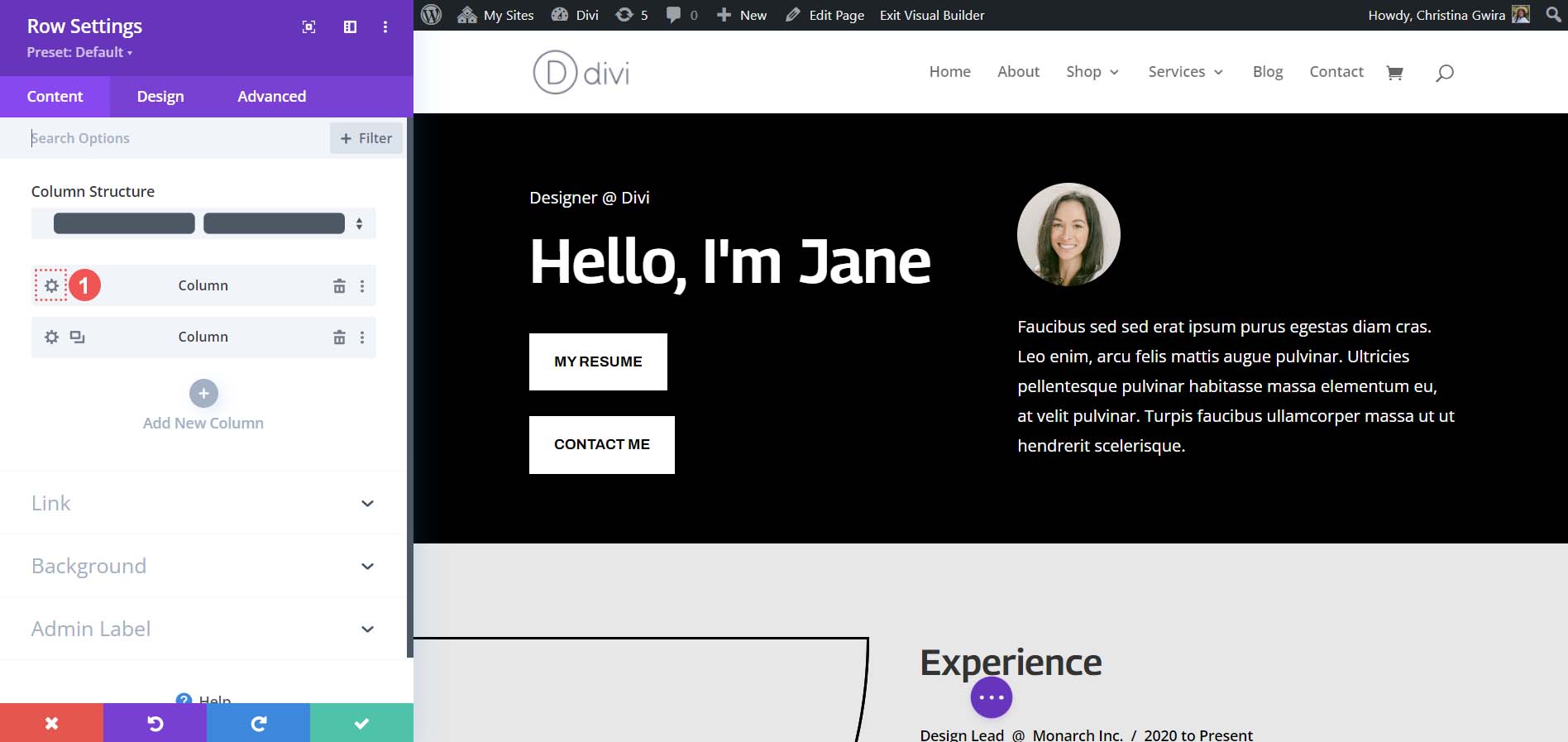Open the second column's three-dot menu
The image size is (1568, 742).
point(361,337)
